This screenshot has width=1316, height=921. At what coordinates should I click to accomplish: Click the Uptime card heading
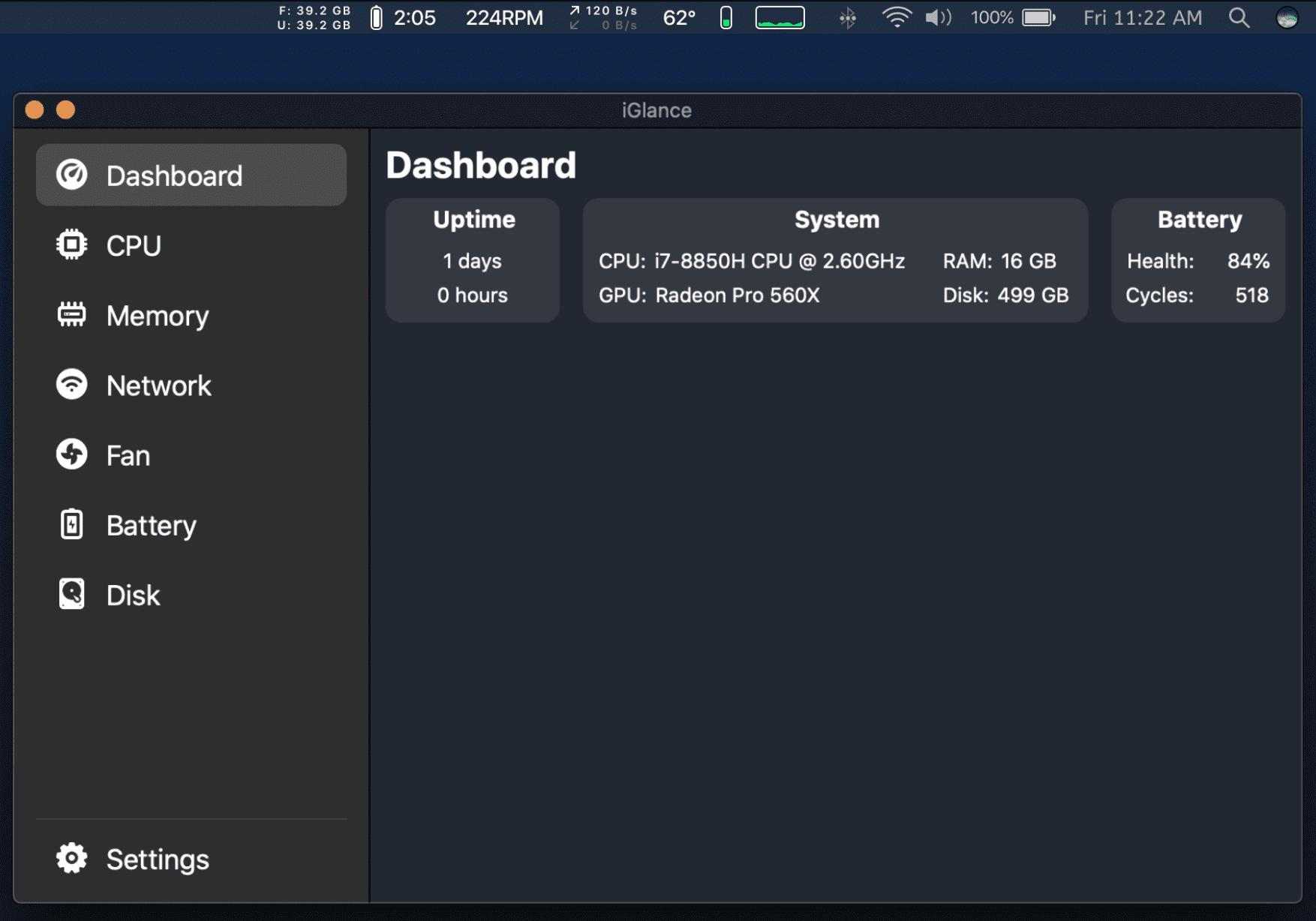point(474,219)
